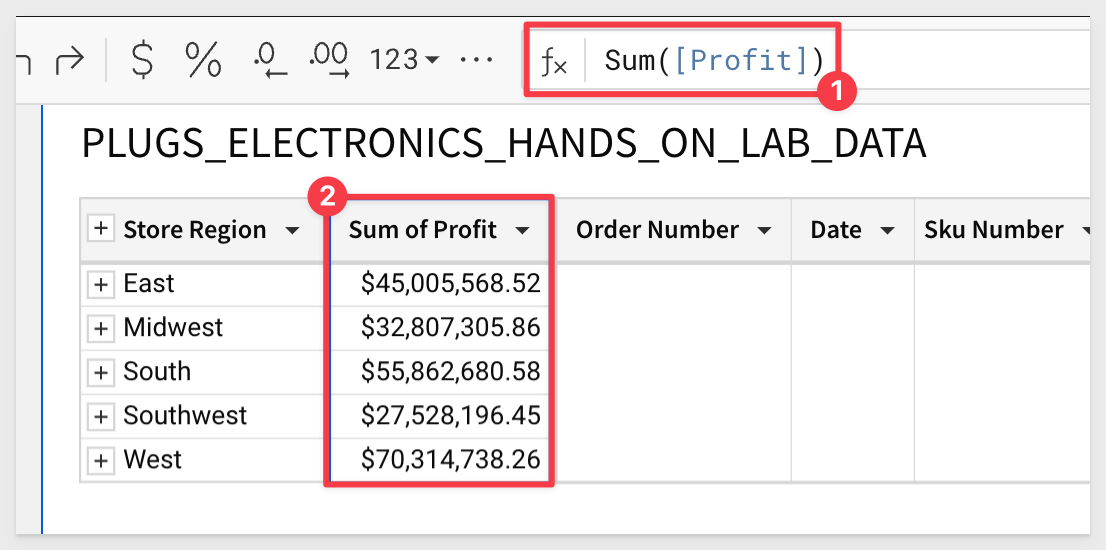This screenshot has width=1106, height=550.
Task: Expand the Store Region grouping header
Action: [x=101, y=229]
